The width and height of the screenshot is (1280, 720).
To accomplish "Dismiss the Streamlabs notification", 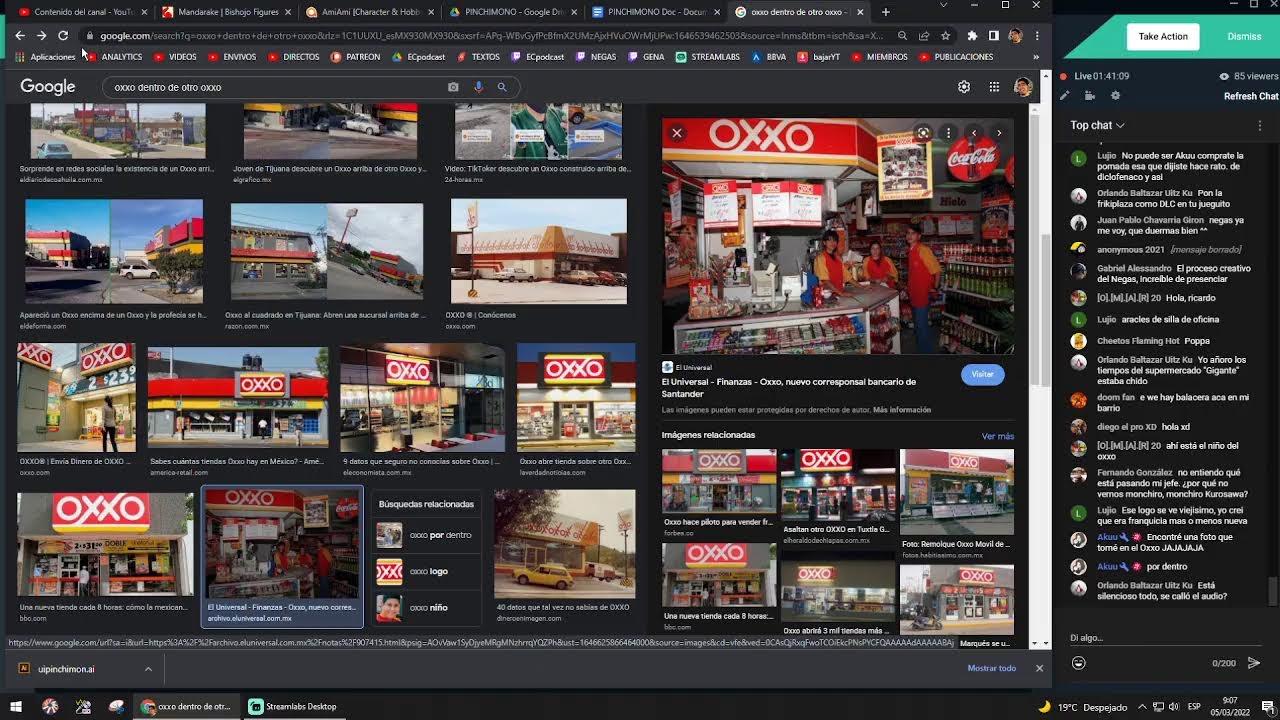I will [1244, 37].
